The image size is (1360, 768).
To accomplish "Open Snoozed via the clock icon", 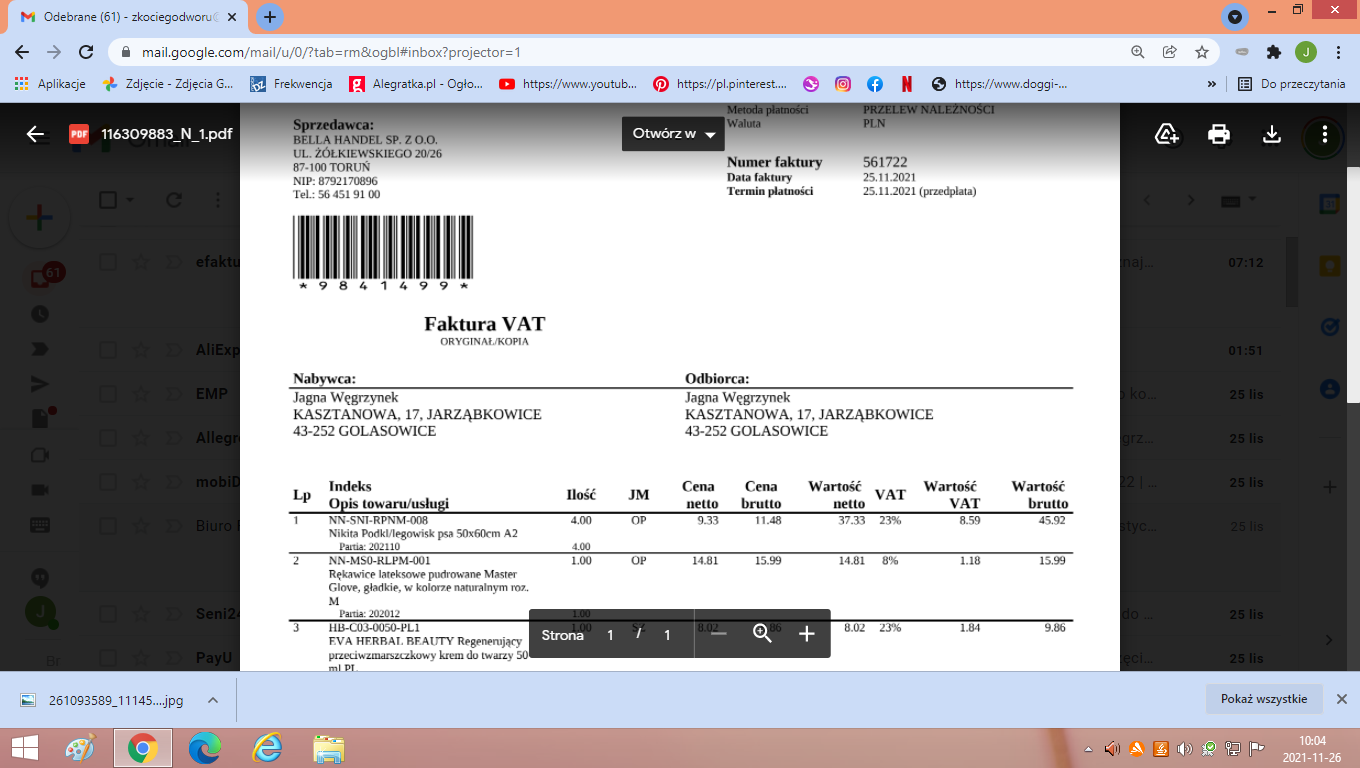I will [x=40, y=314].
